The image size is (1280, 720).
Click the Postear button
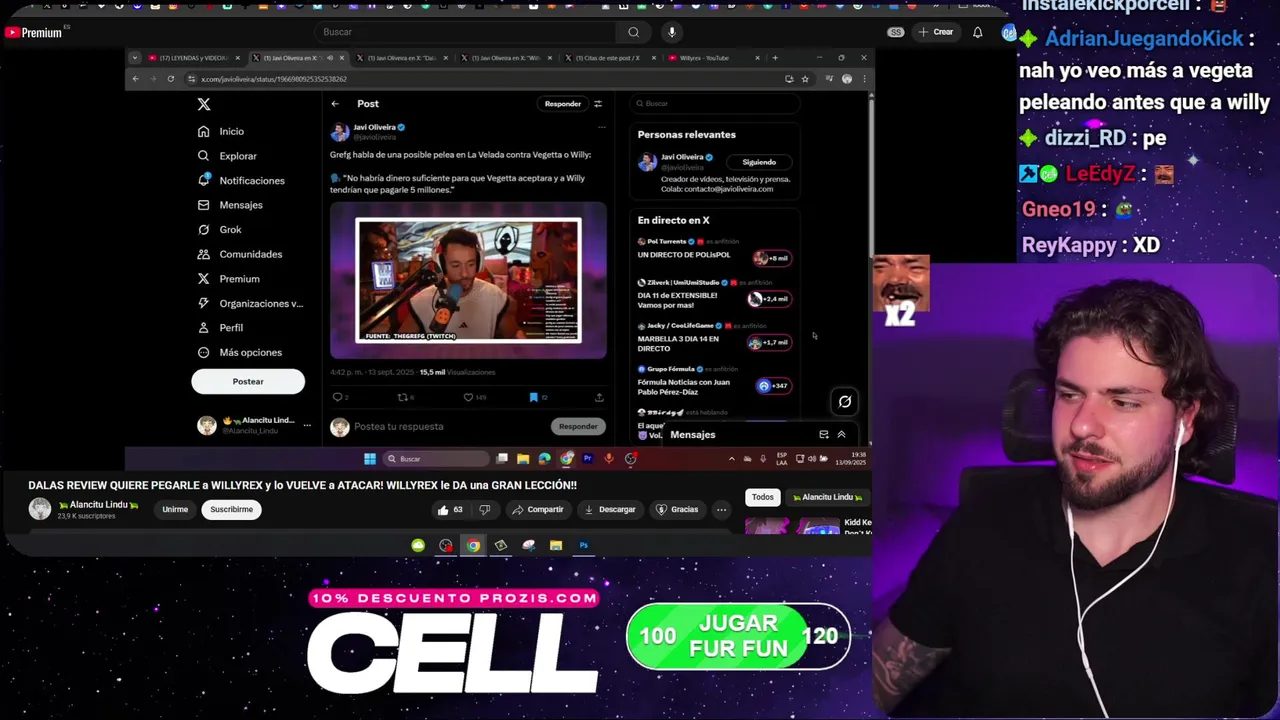point(248,381)
